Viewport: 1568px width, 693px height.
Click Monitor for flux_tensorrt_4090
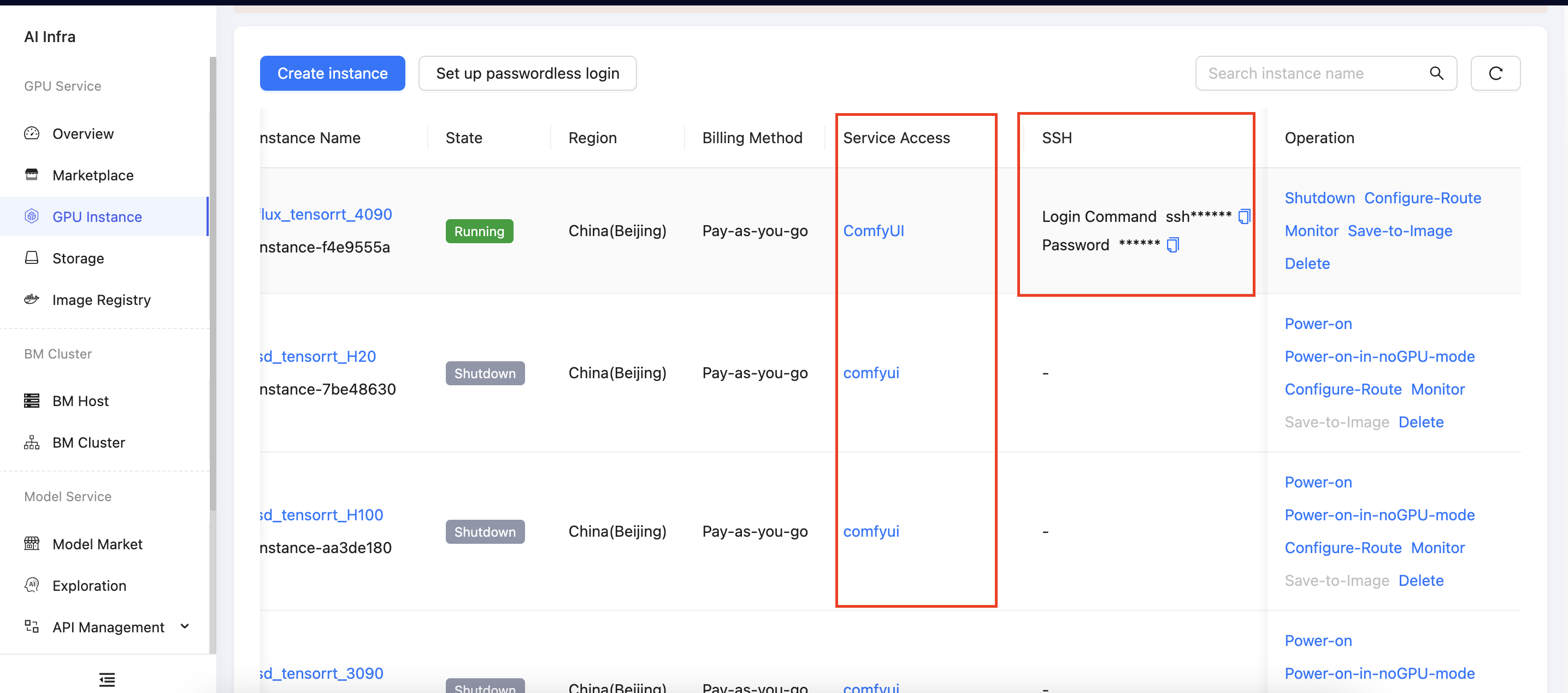[1312, 231]
